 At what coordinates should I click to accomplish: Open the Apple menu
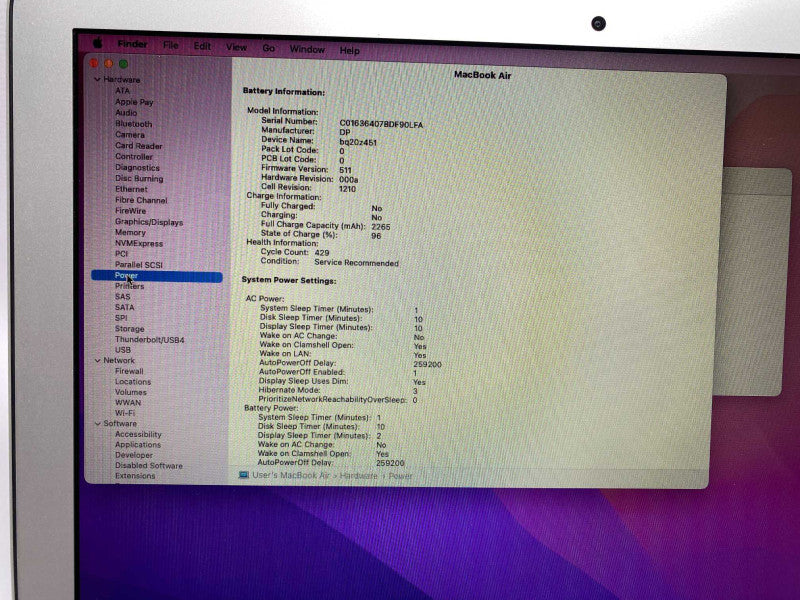coord(97,42)
